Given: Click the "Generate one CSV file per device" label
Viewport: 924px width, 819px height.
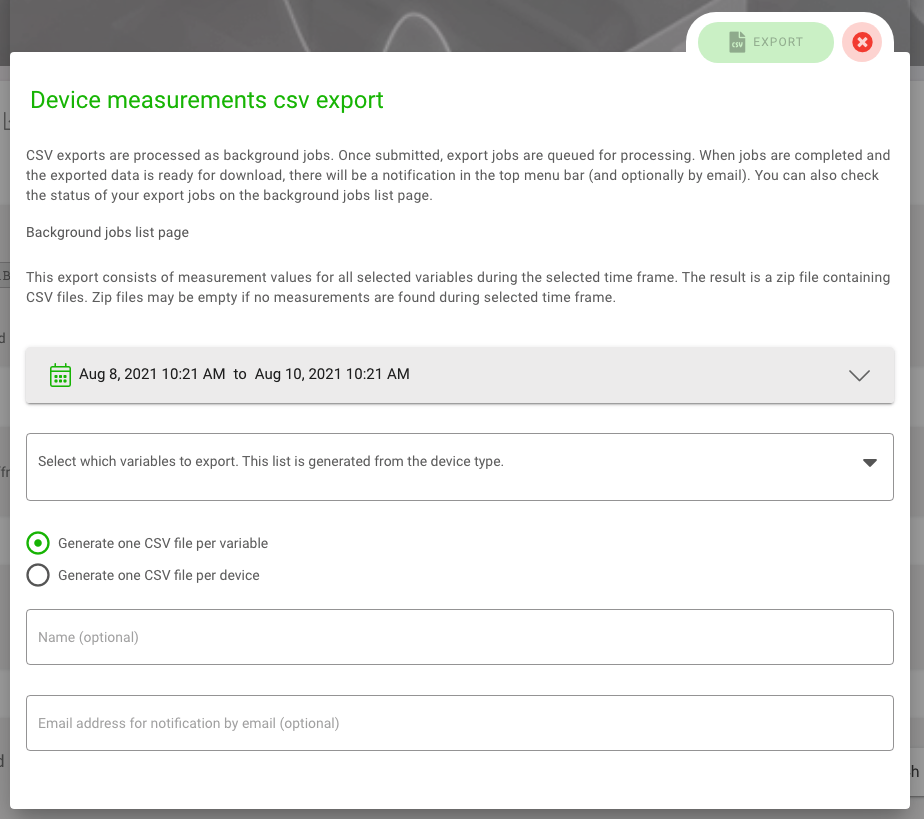Looking at the screenshot, I should 159,576.
